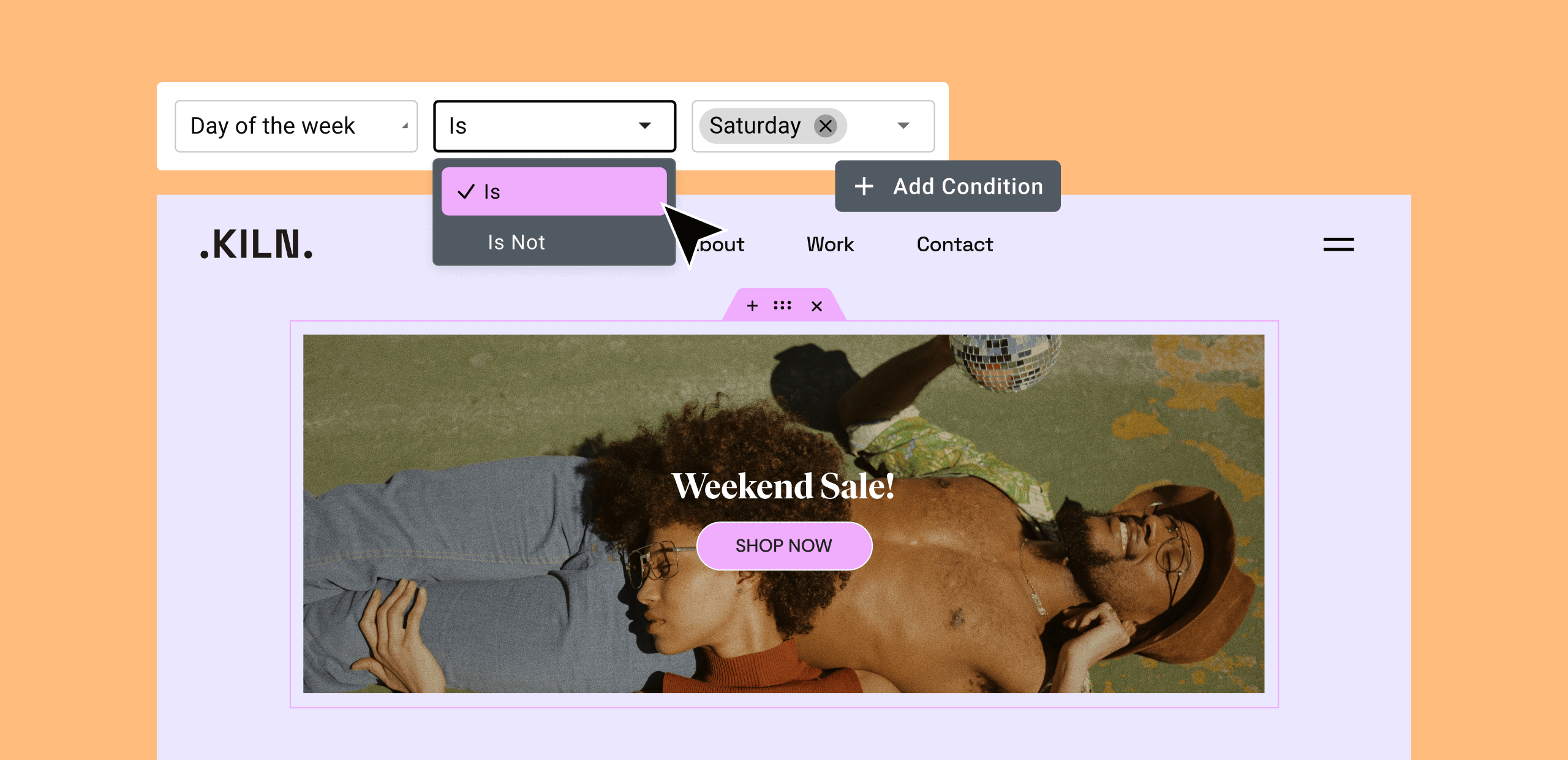The image size is (1568, 760).
Task: Click the x icon on the block handle
Action: coord(816,306)
